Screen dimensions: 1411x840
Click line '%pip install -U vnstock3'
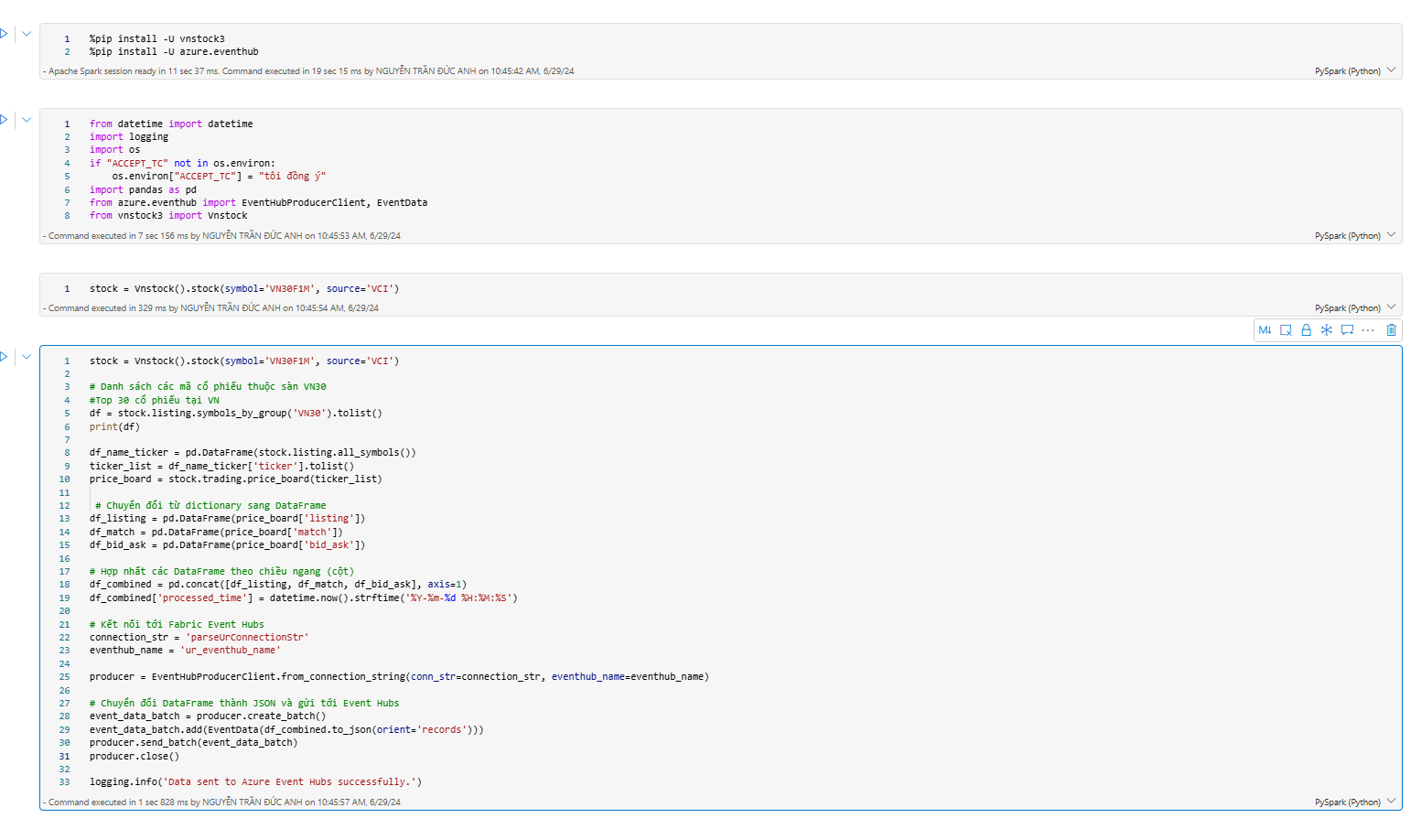pyautogui.click(x=156, y=38)
